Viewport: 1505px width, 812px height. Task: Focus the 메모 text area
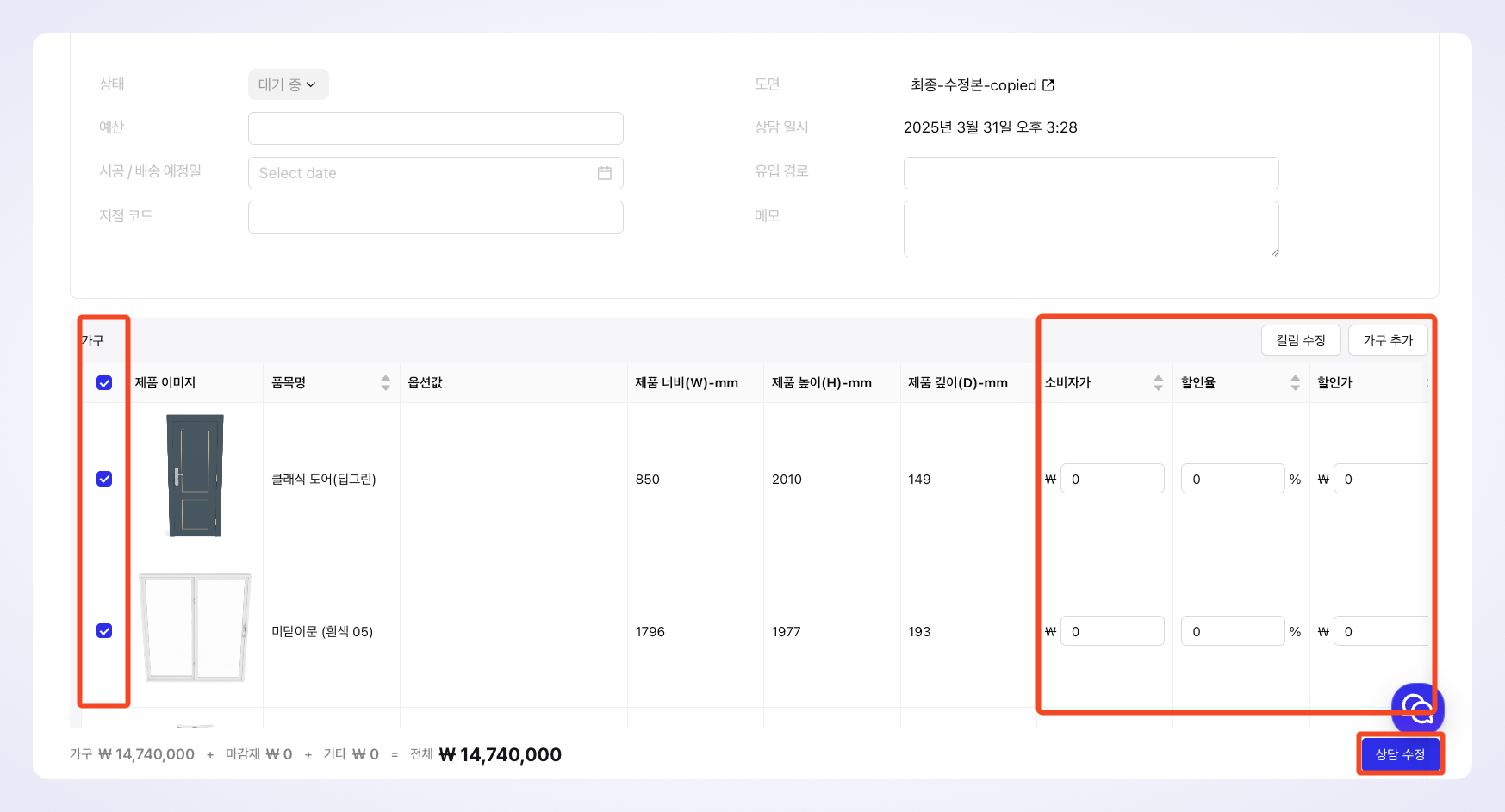1091,229
